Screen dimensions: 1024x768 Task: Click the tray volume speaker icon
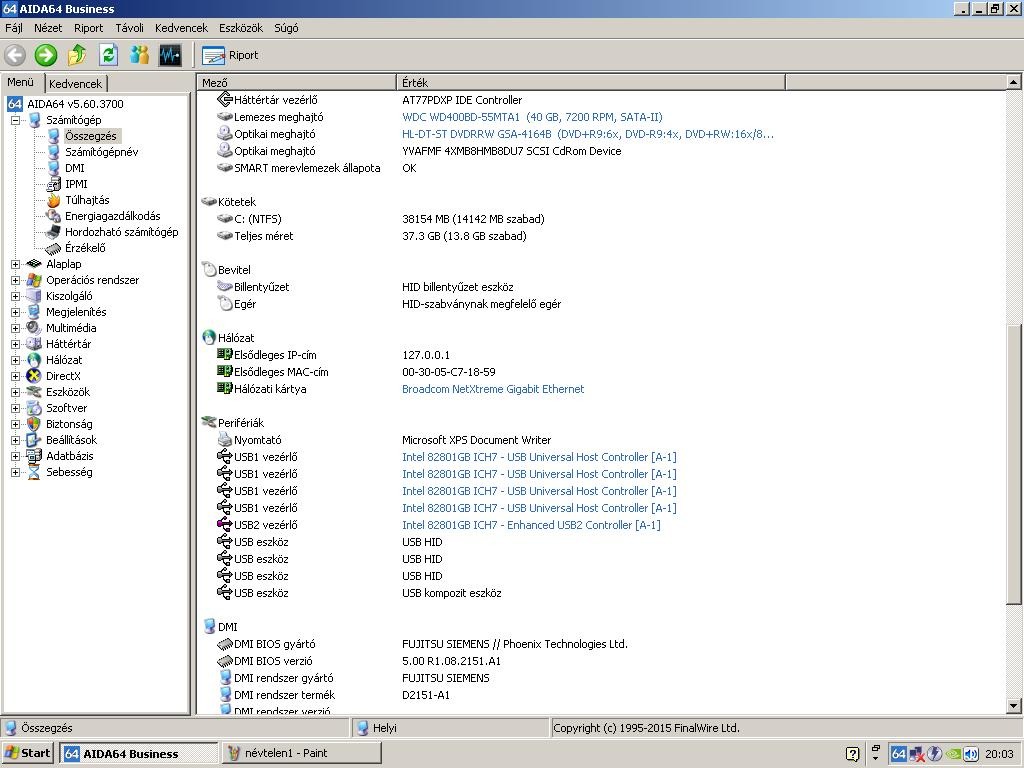[x=971, y=754]
